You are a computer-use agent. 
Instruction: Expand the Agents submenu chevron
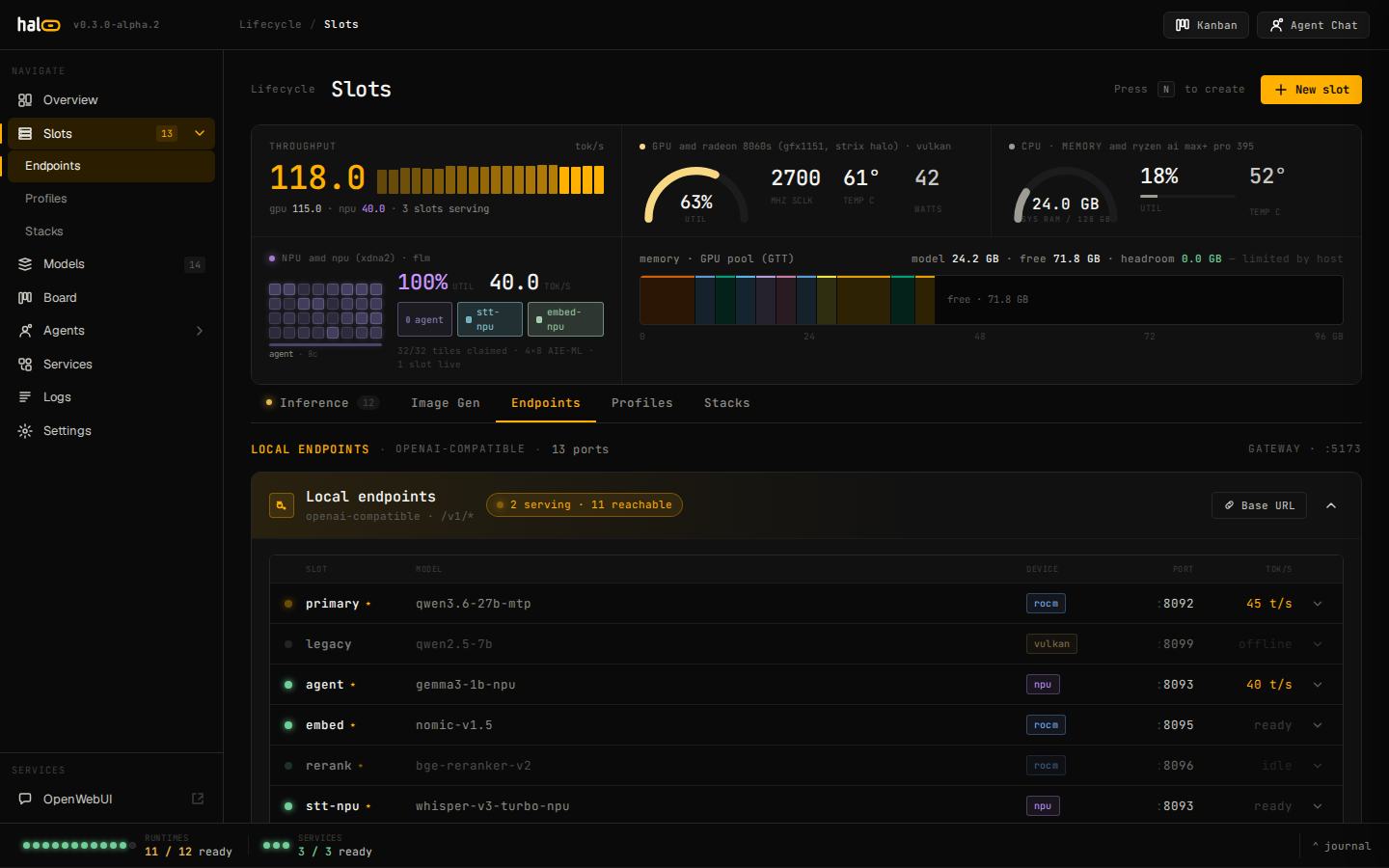(x=200, y=331)
